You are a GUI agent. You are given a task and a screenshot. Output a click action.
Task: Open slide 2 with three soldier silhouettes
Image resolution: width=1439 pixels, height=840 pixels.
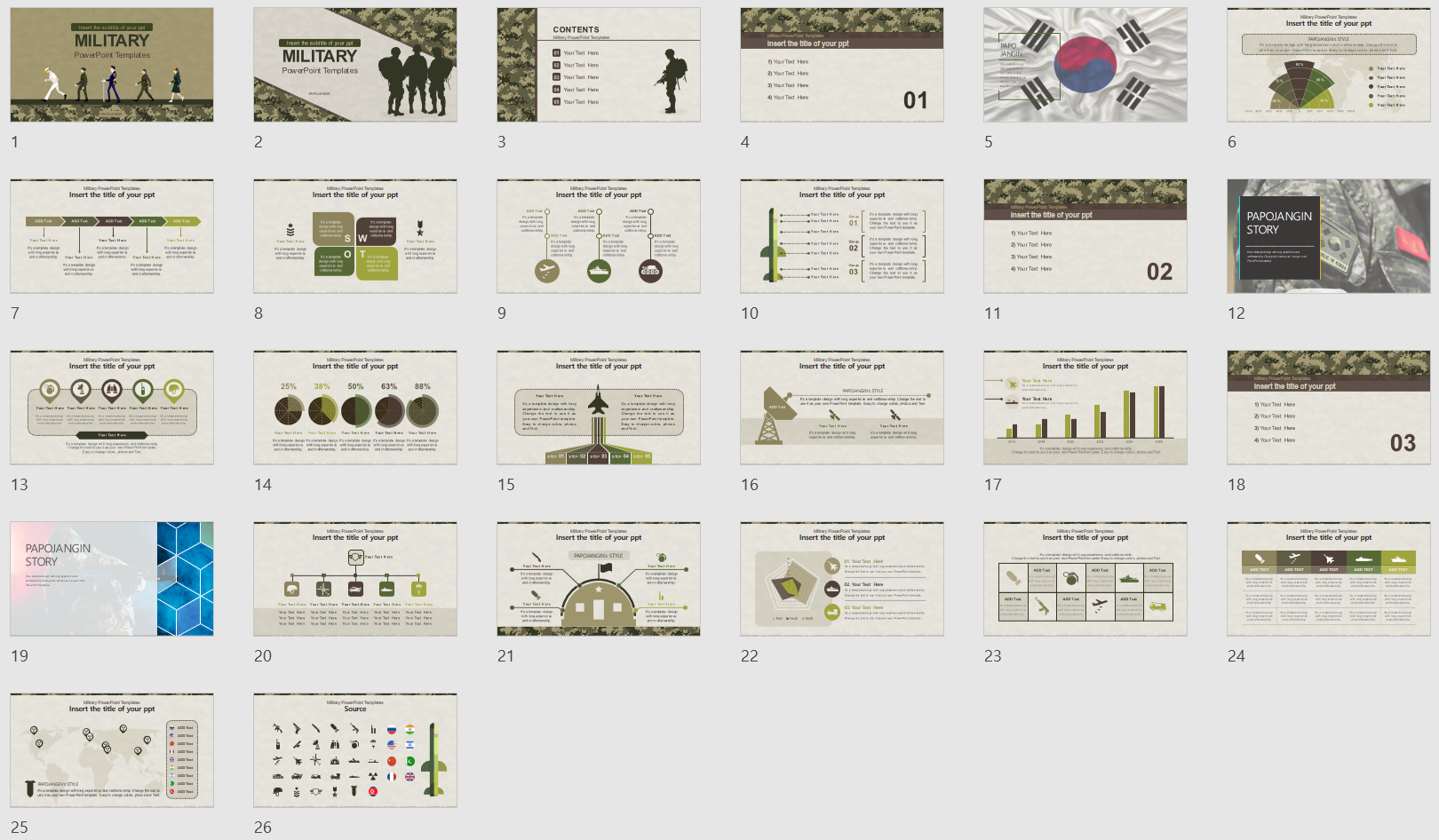pyautogui.click(x=355, y=65)
